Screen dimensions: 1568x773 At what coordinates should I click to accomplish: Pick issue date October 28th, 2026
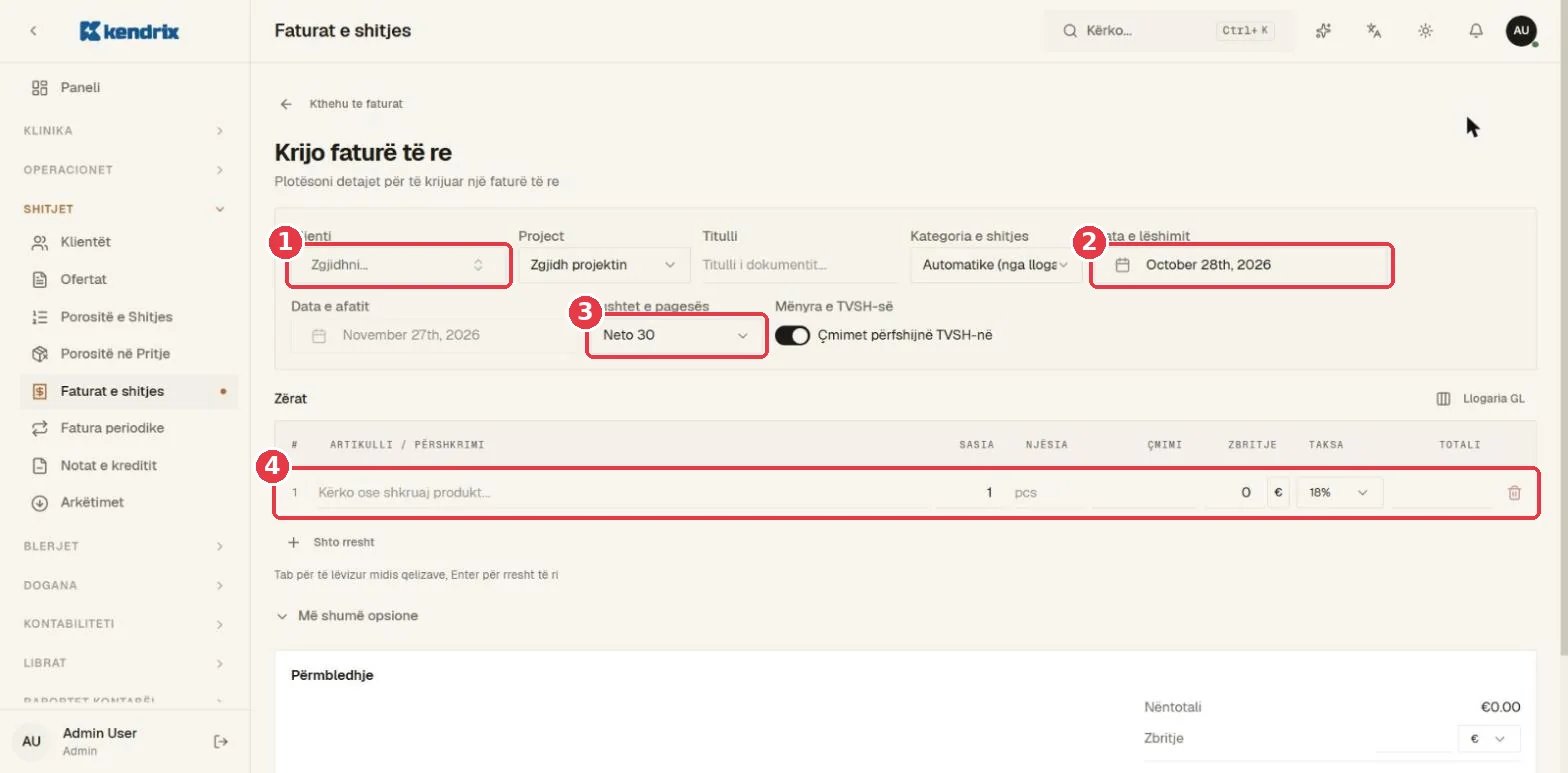1240,265
